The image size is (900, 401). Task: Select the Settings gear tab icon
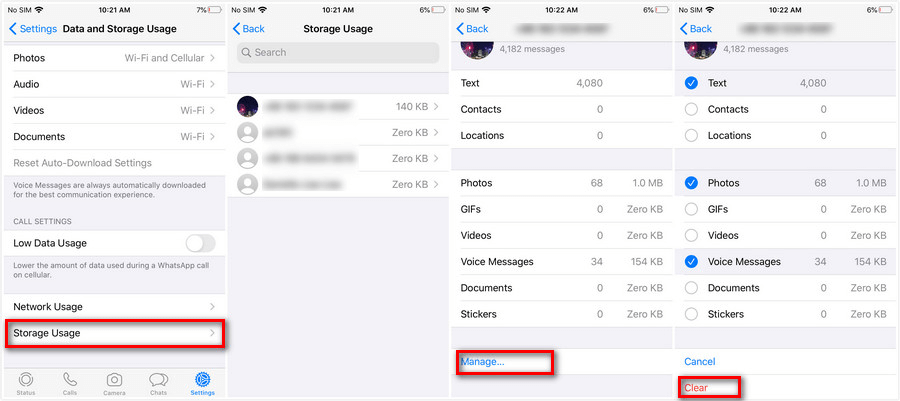(x=203, y=380)
